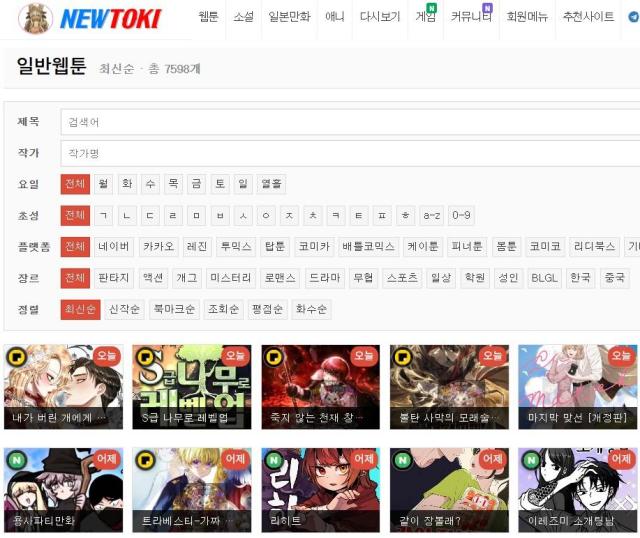Click platform badge on S급 나무로 레벨업 card
The image size is (640, 538).
[x=145, y=357]
